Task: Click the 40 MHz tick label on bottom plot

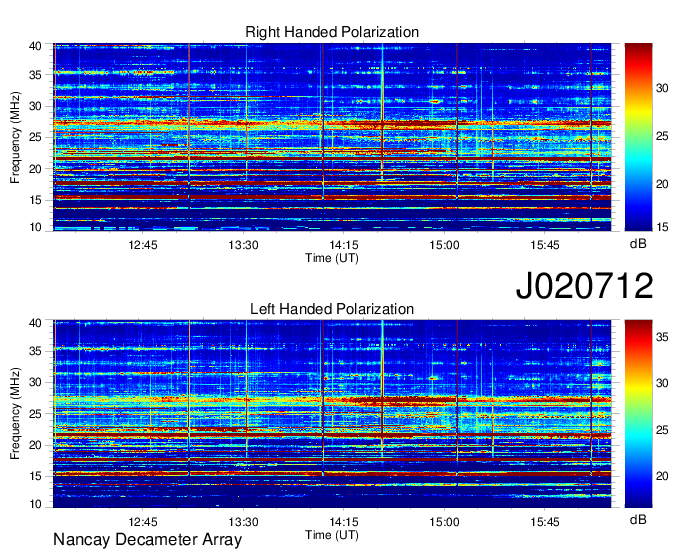Action: click(35, 323)
